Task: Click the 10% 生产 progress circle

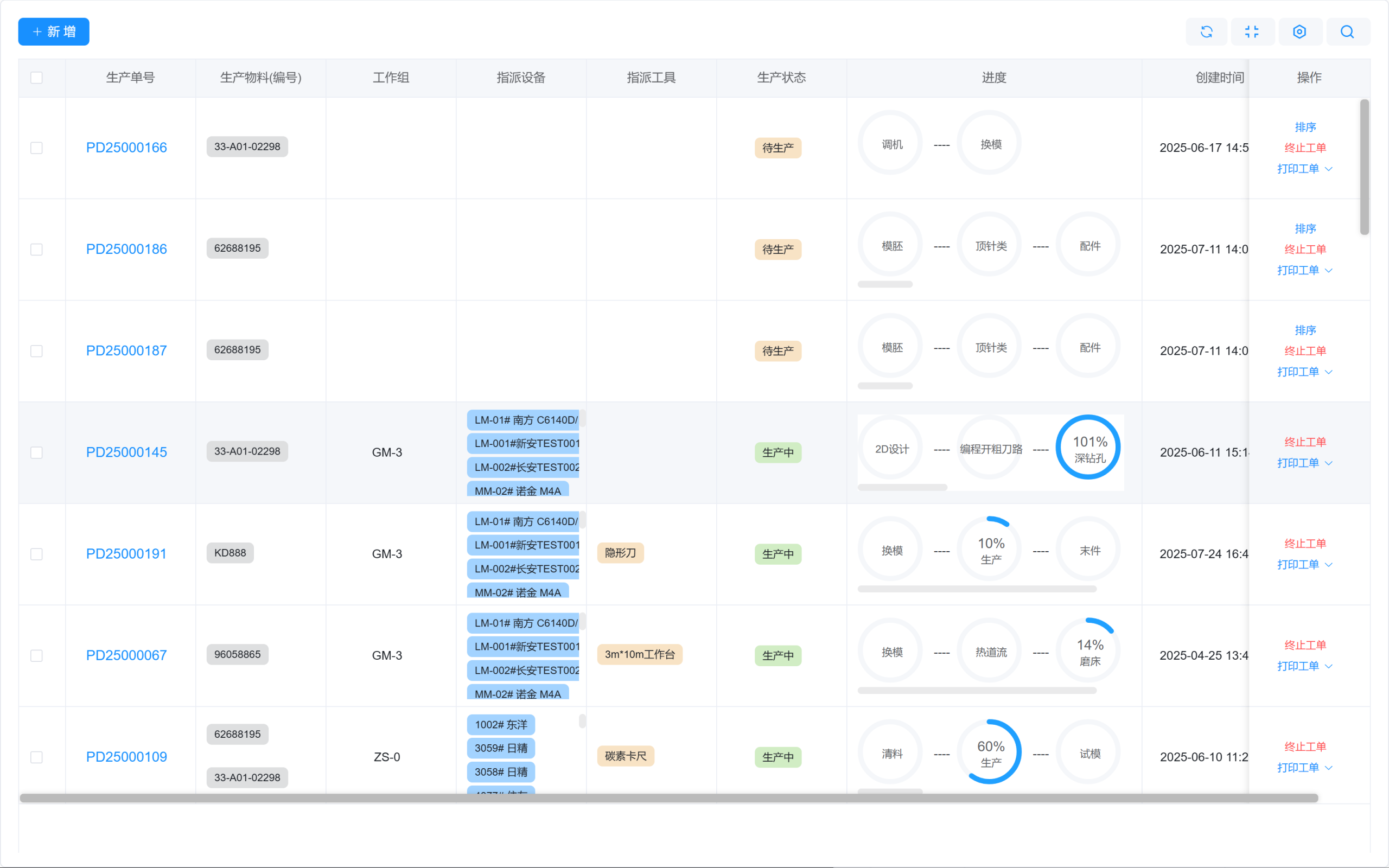Action: click(990, 550)
